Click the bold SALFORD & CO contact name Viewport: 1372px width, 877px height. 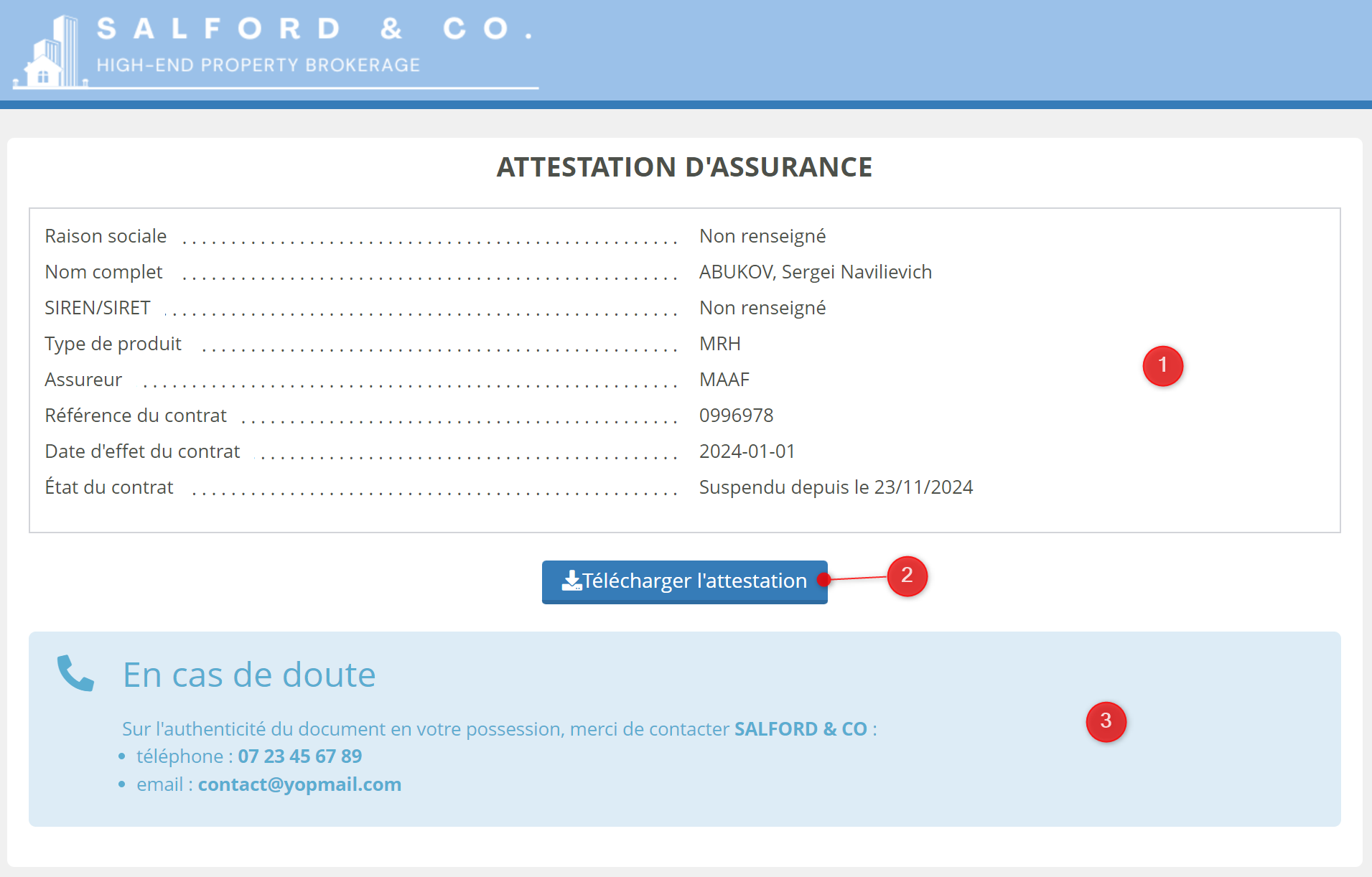(801, 729)
